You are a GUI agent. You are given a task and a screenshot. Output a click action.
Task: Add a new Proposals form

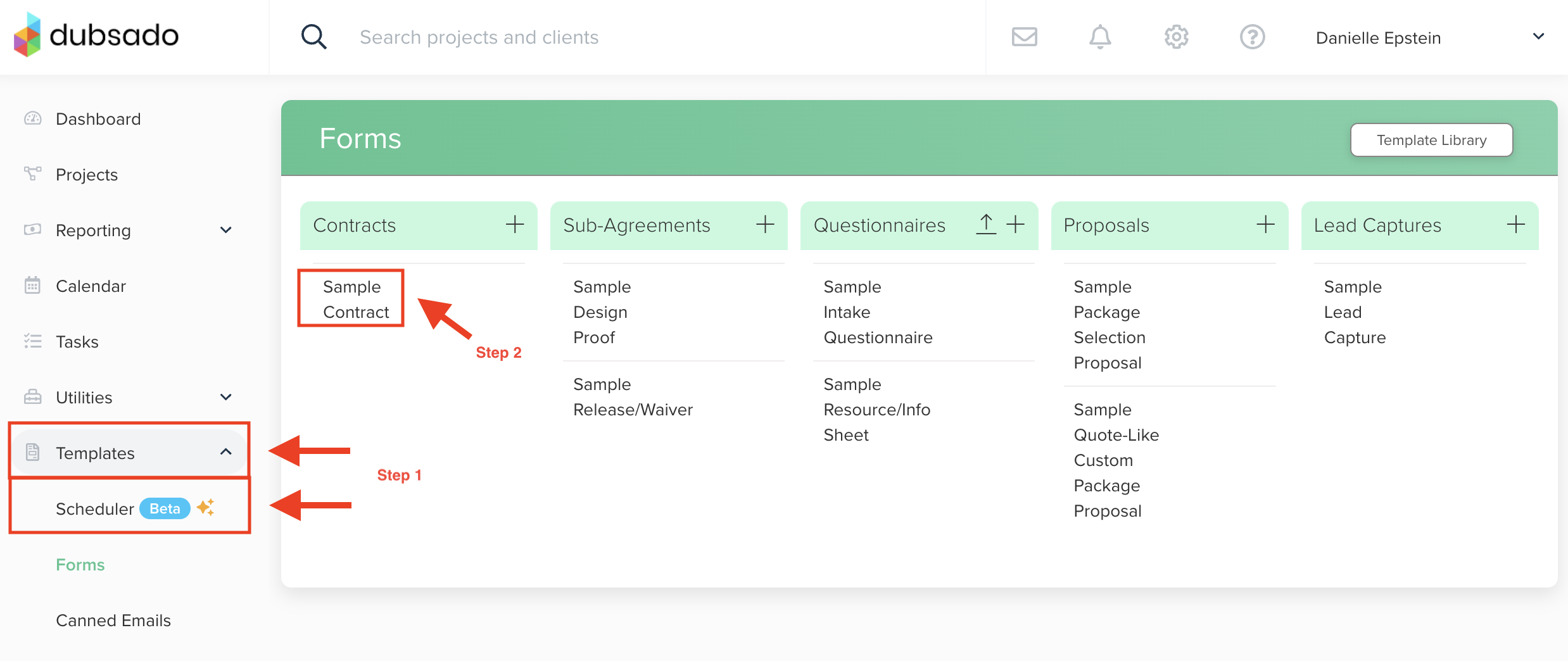(x=1265, y=225)
